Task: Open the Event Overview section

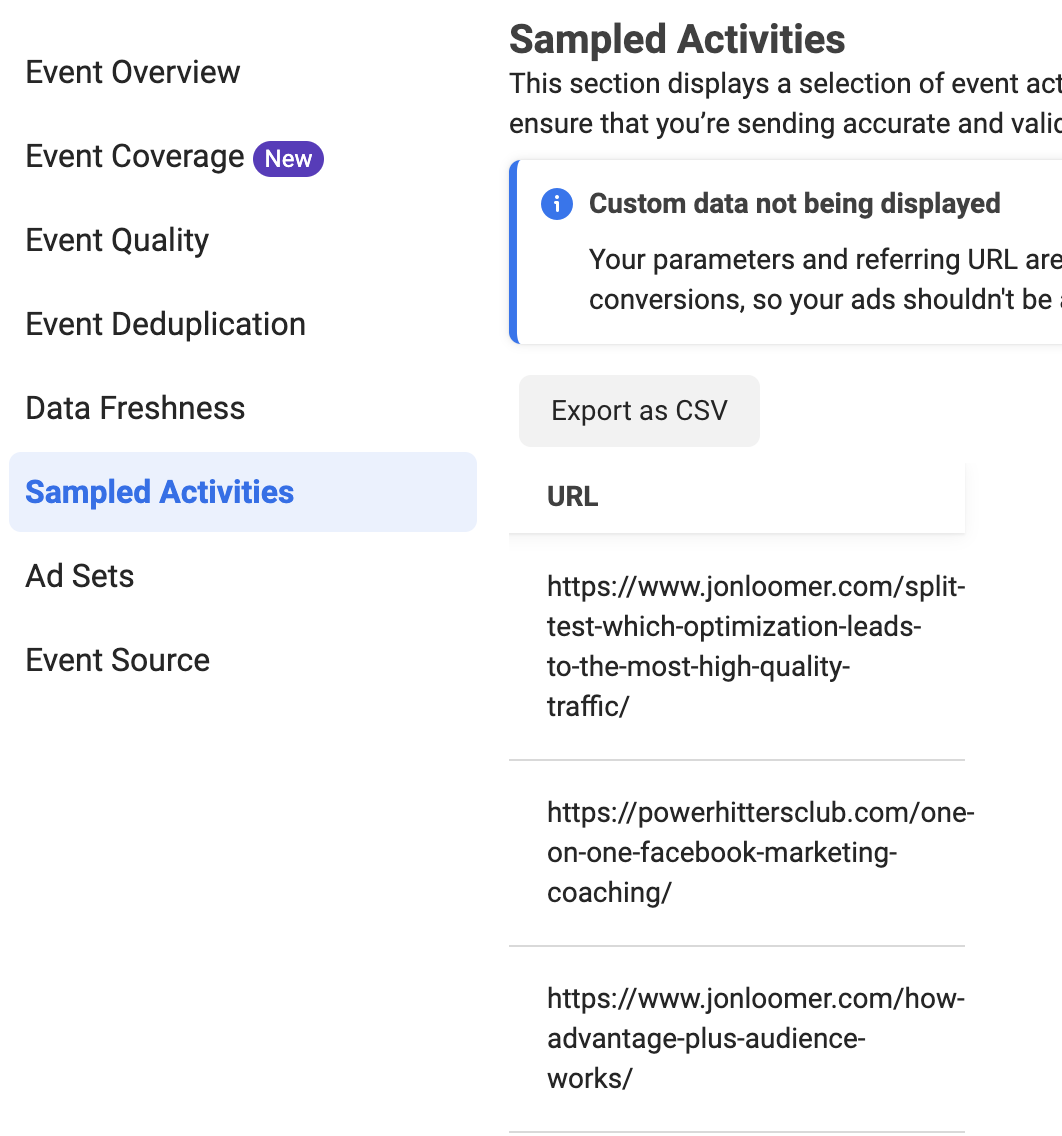Action: point(133,72)
